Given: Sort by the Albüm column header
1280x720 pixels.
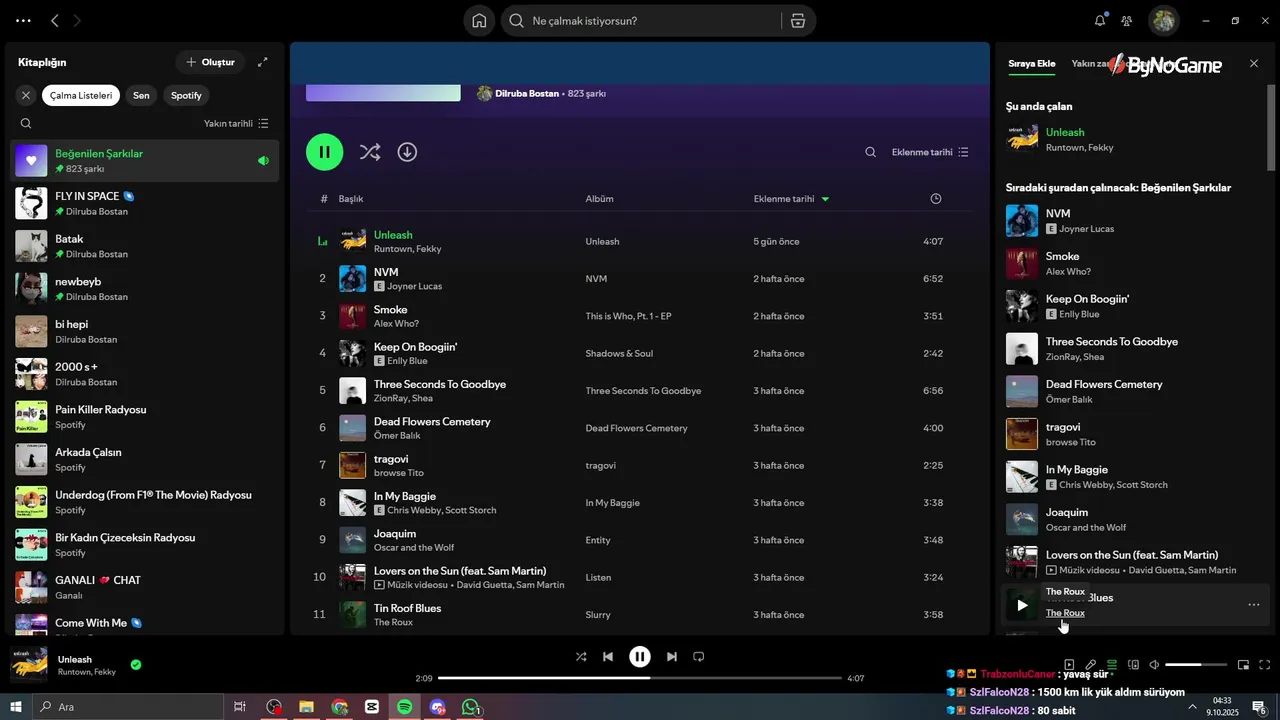Looking at the screenshot, I should click(x=600, y=199).
